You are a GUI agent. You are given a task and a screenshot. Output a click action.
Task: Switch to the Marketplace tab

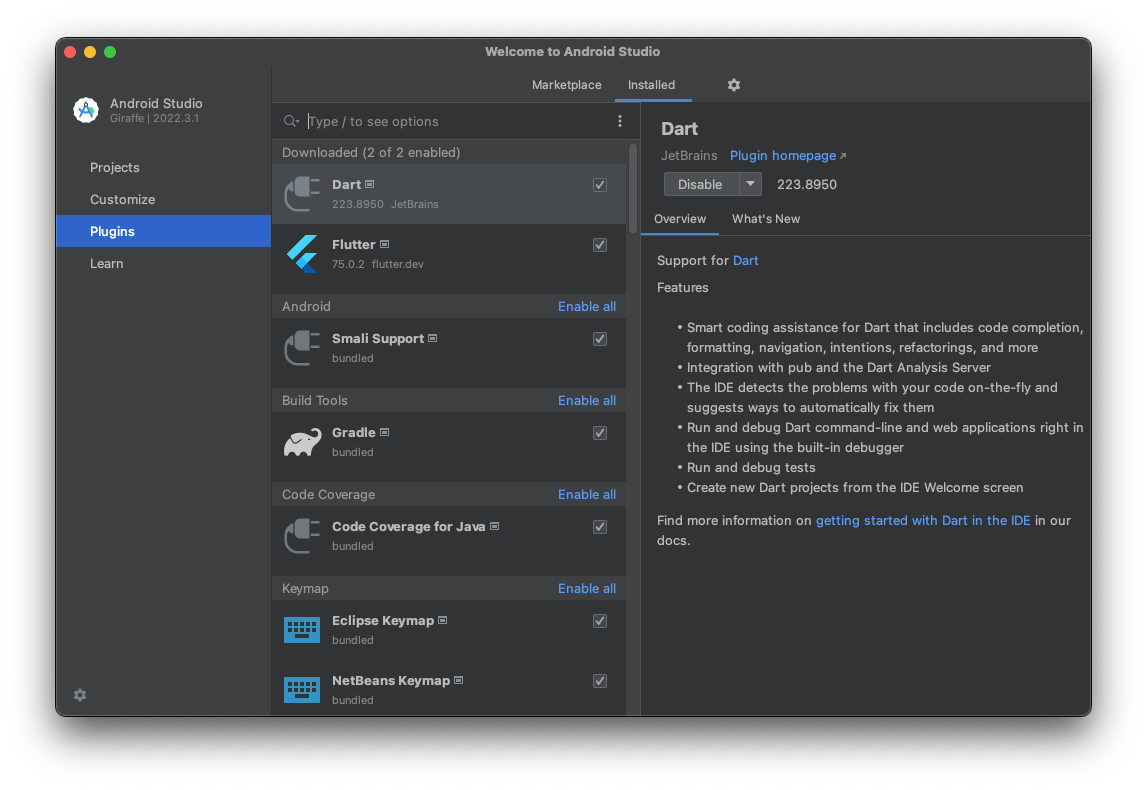point(566,85)
